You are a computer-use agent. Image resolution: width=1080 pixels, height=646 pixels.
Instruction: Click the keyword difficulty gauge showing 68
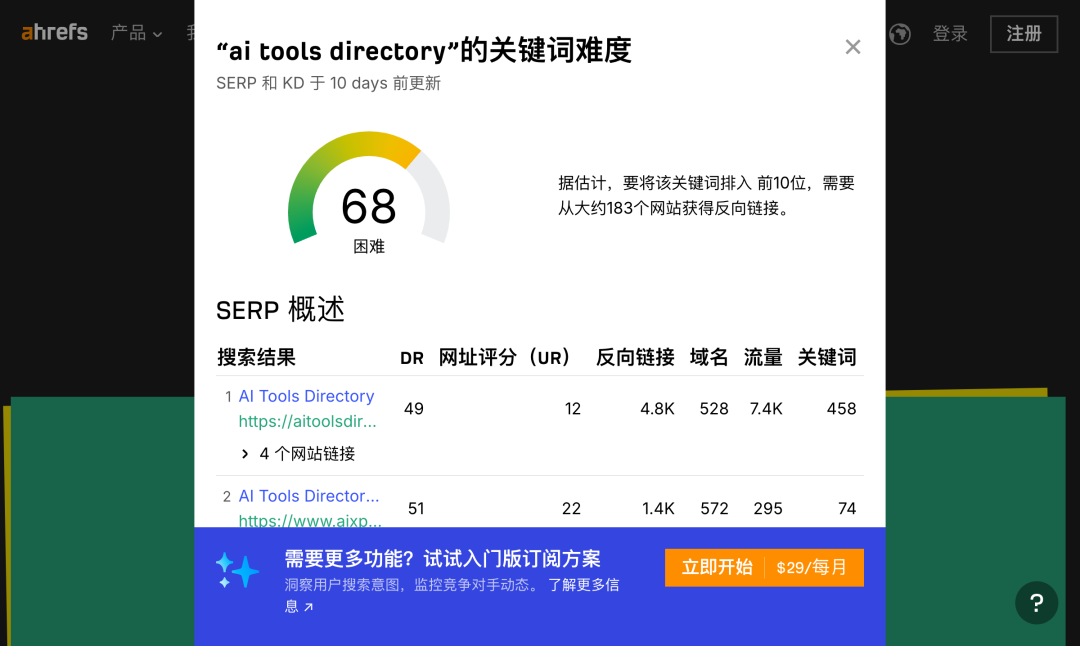(x=369, y=190)
